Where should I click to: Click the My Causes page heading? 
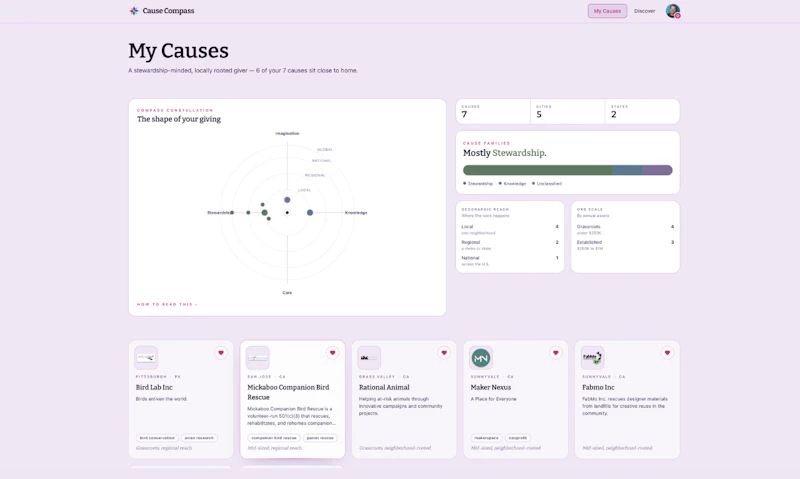(x=179, y=51)
